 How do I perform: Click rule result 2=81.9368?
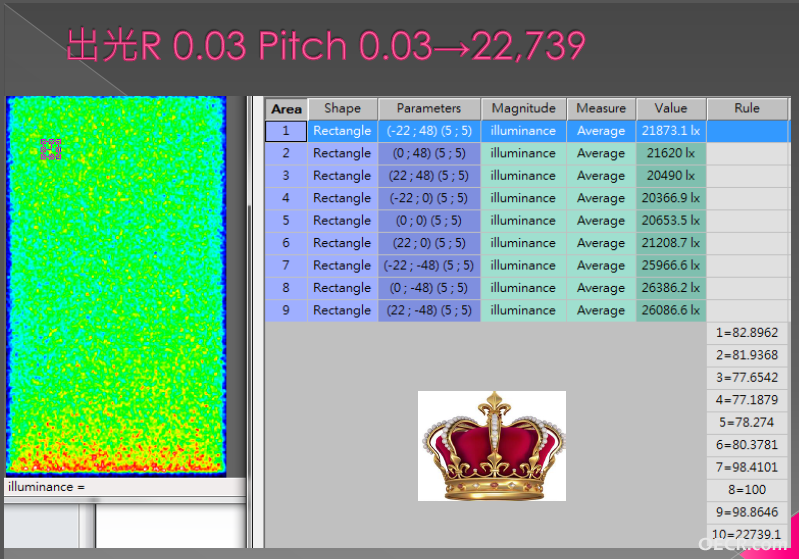click(747, 355)
